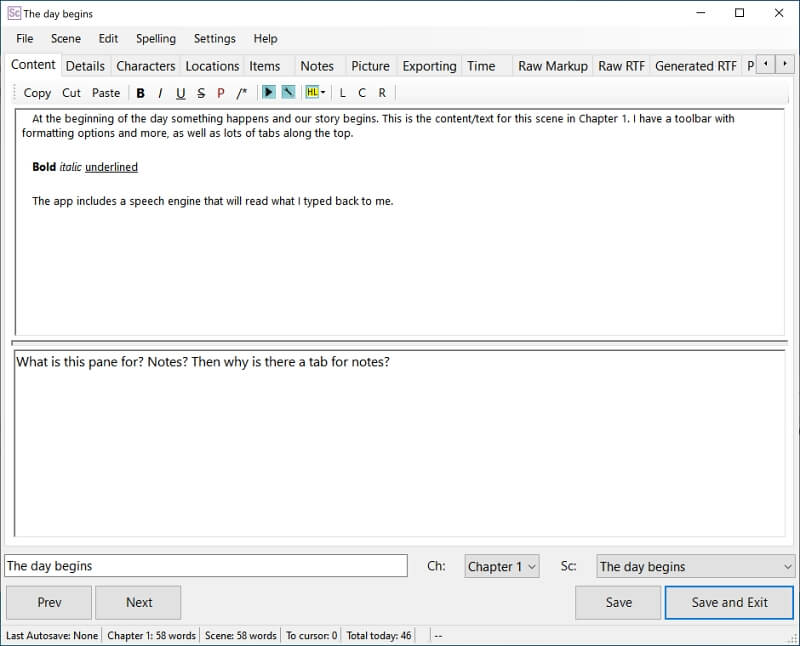Click the underline U toolbar icon

[180, 93]
